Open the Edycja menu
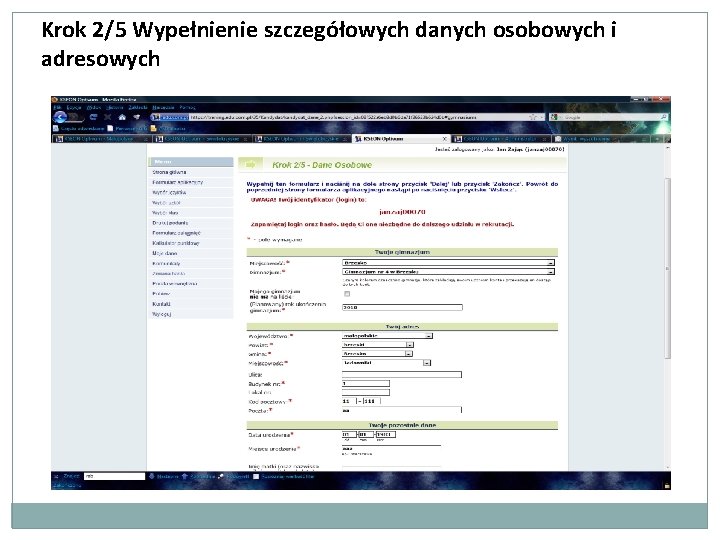Screen dimensions: 720x540 tap(74, 107)
